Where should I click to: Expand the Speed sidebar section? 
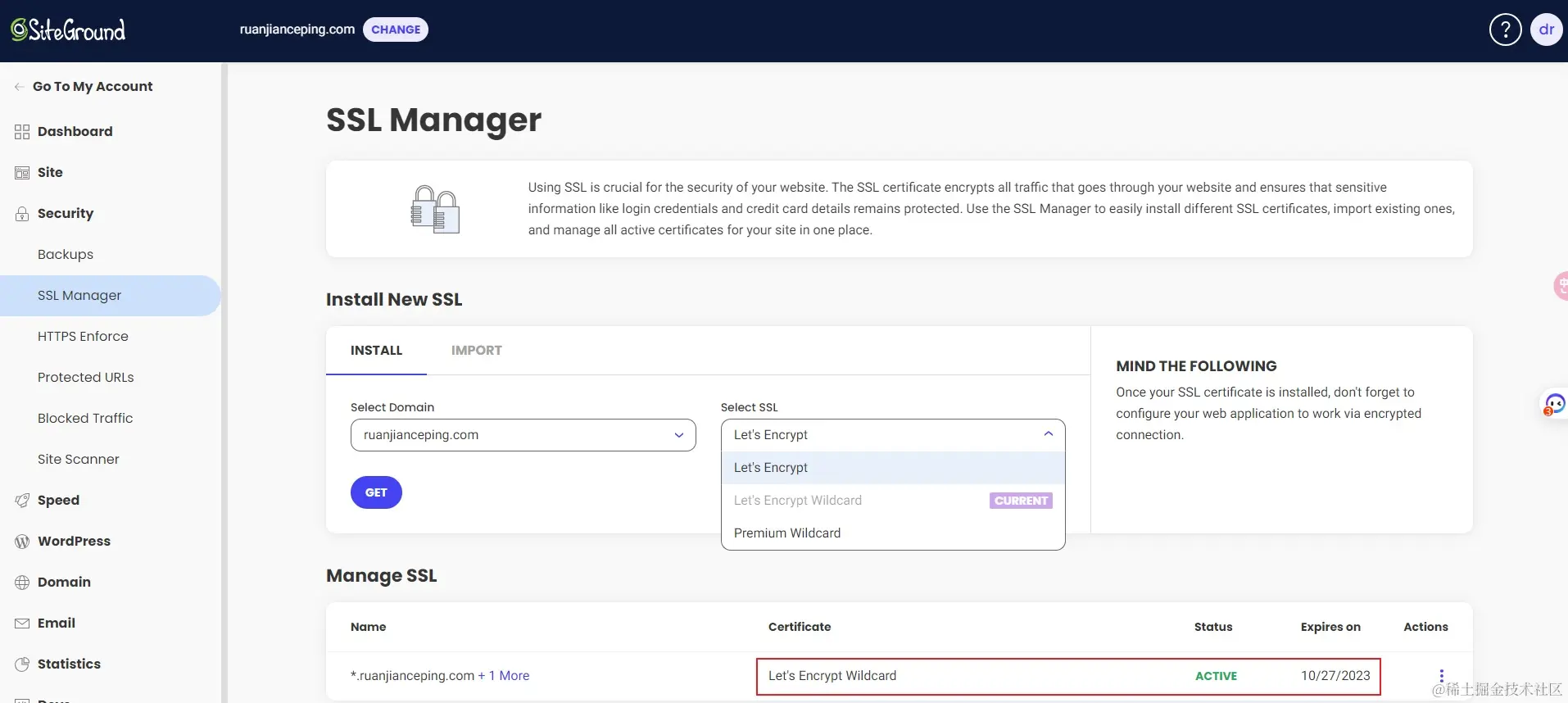pyautogui.click(x=58, y=501)
